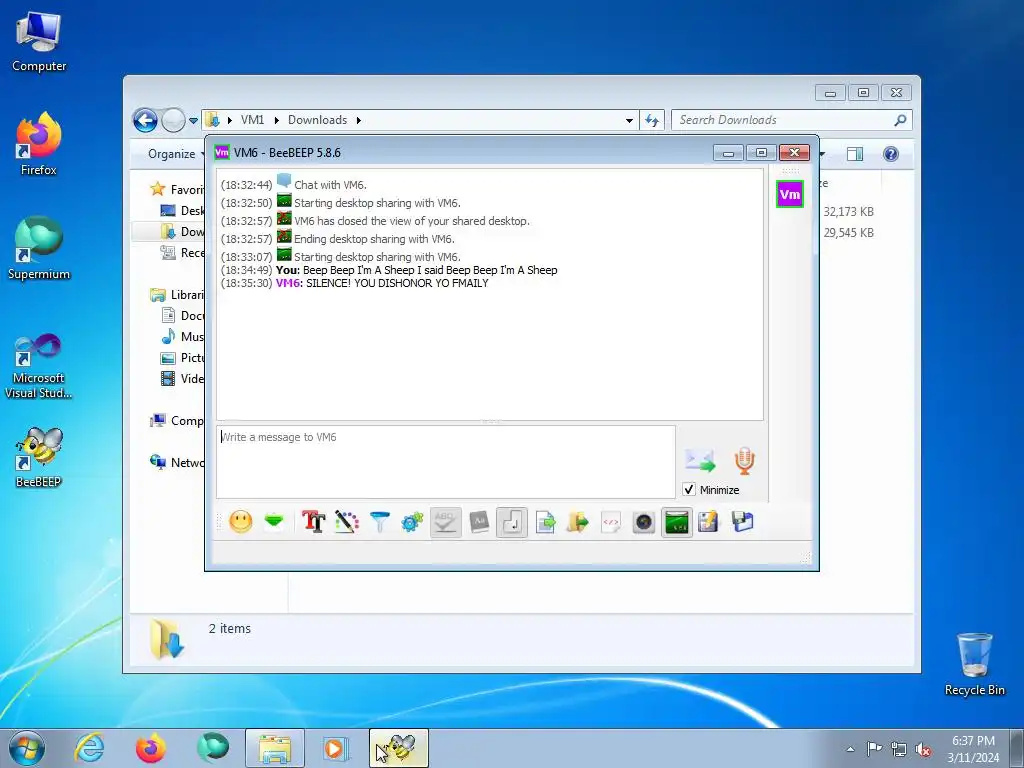The width and height of the screenshot is (1024, 768).
Task: Select the Microsoft Visual Studio desktop shortcut
Action: point(39,366)
